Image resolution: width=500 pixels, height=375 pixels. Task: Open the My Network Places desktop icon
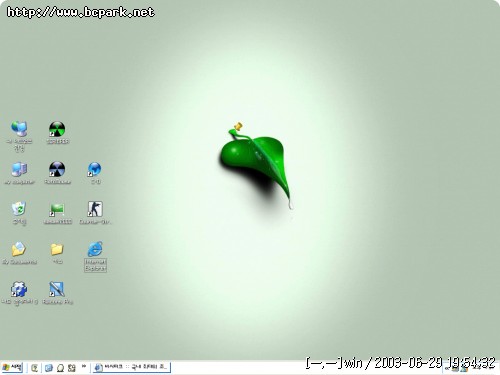pyautogui.click(x=19, y=129)
